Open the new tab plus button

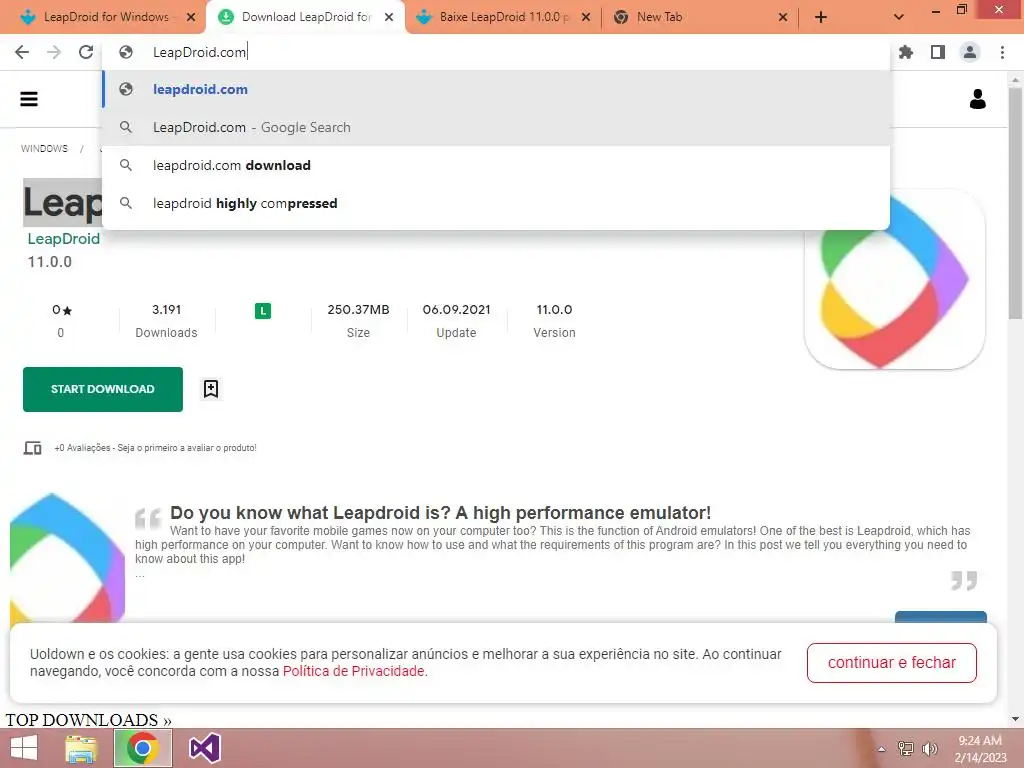[x=821, y=18]
